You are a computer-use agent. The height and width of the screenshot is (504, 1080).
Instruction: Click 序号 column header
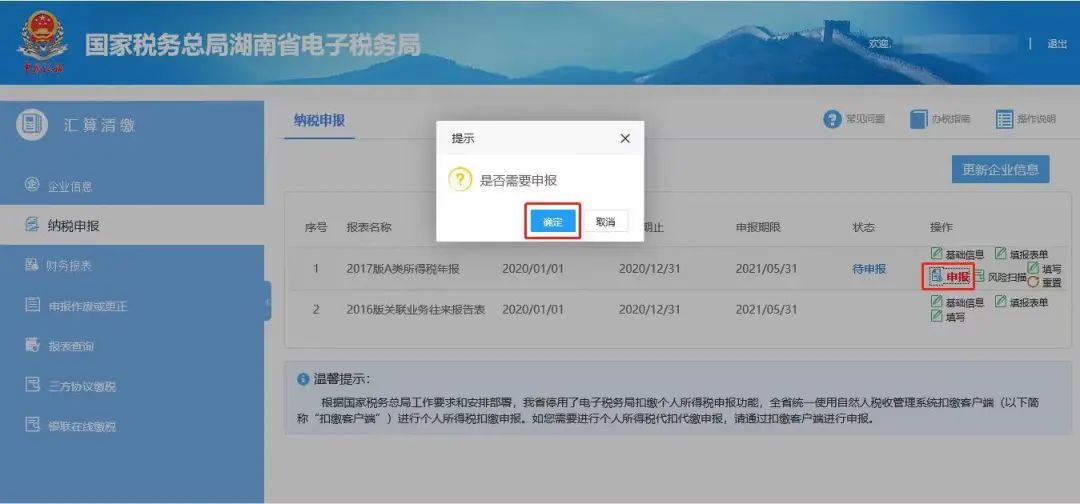coord(315,227)
